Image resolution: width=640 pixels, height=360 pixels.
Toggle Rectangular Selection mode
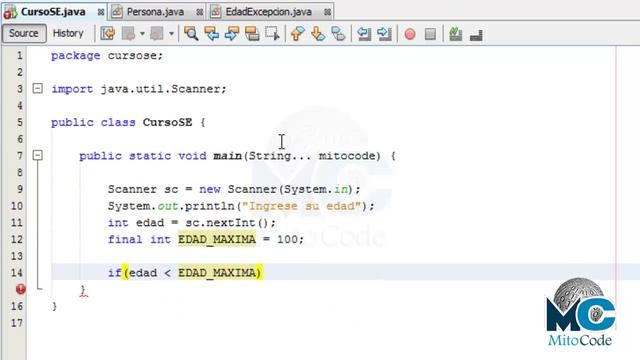click(x=272, y=33)
